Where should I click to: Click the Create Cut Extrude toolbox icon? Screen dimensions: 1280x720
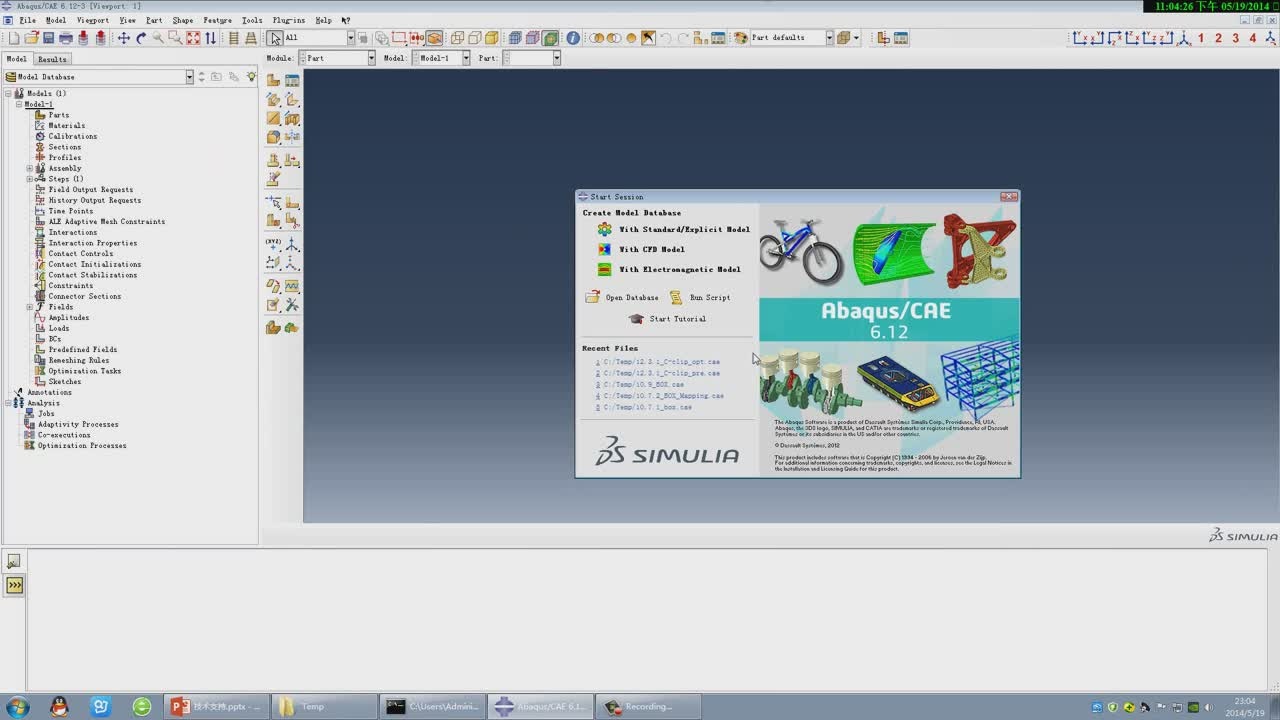[x=292, y=118]
